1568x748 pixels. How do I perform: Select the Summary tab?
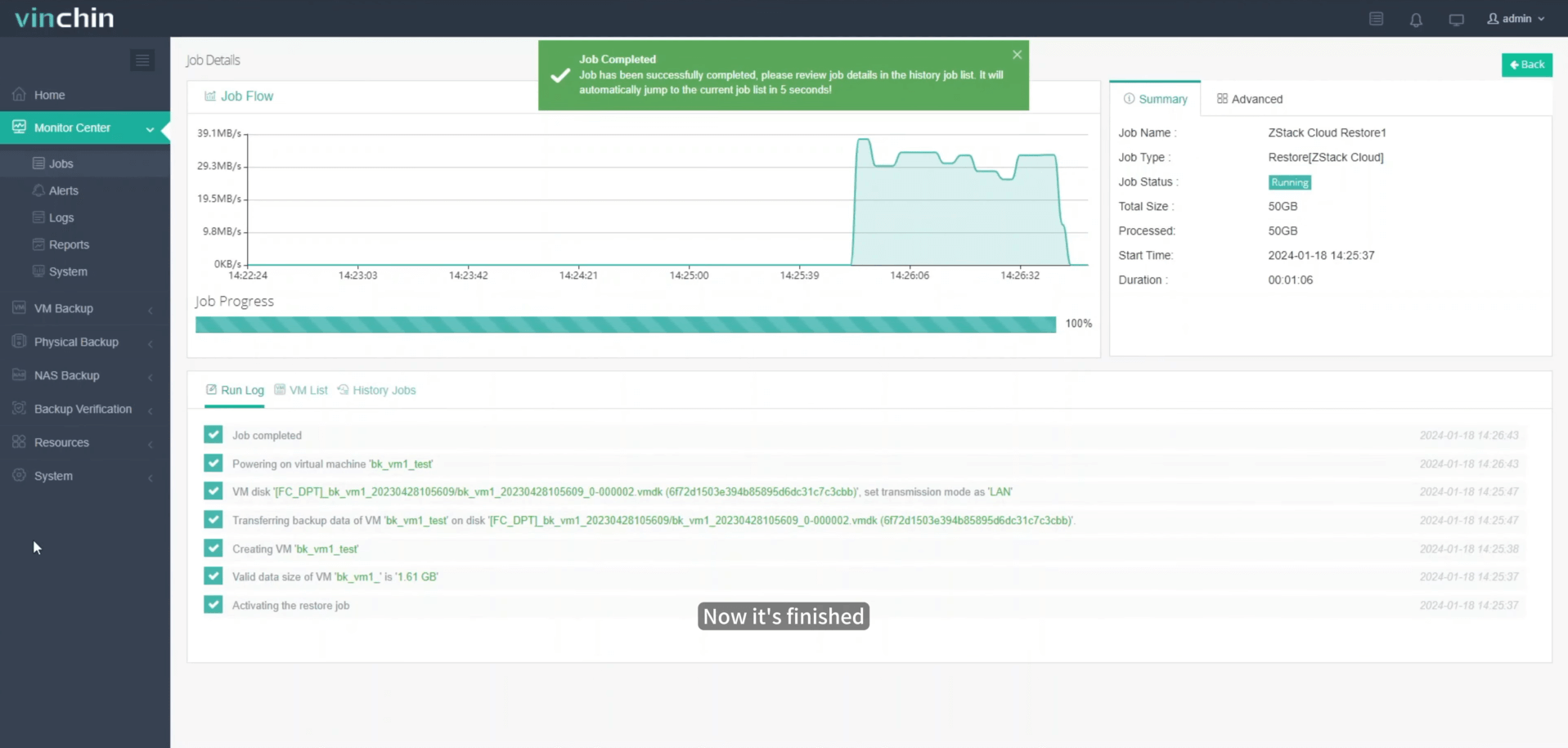point(1155,99)
